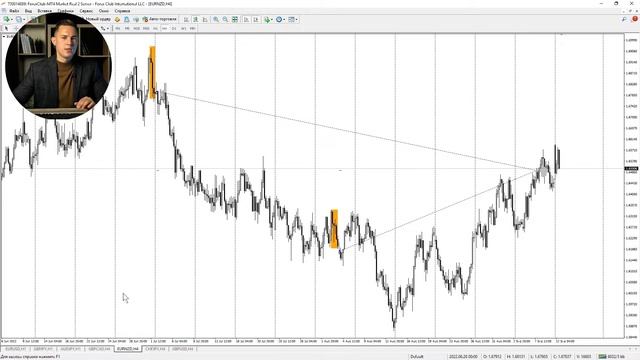Select the lower orange highlighted rectangle on chart
640x360 pixels.
coord(334,229)
